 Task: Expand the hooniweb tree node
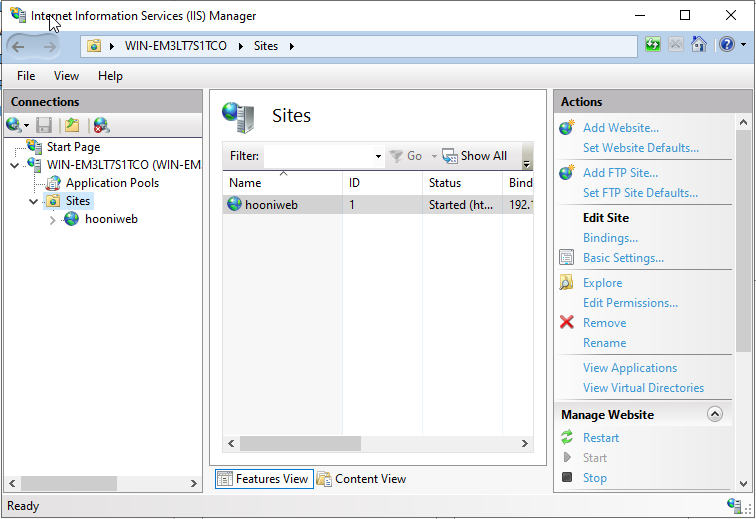(53, 220)
